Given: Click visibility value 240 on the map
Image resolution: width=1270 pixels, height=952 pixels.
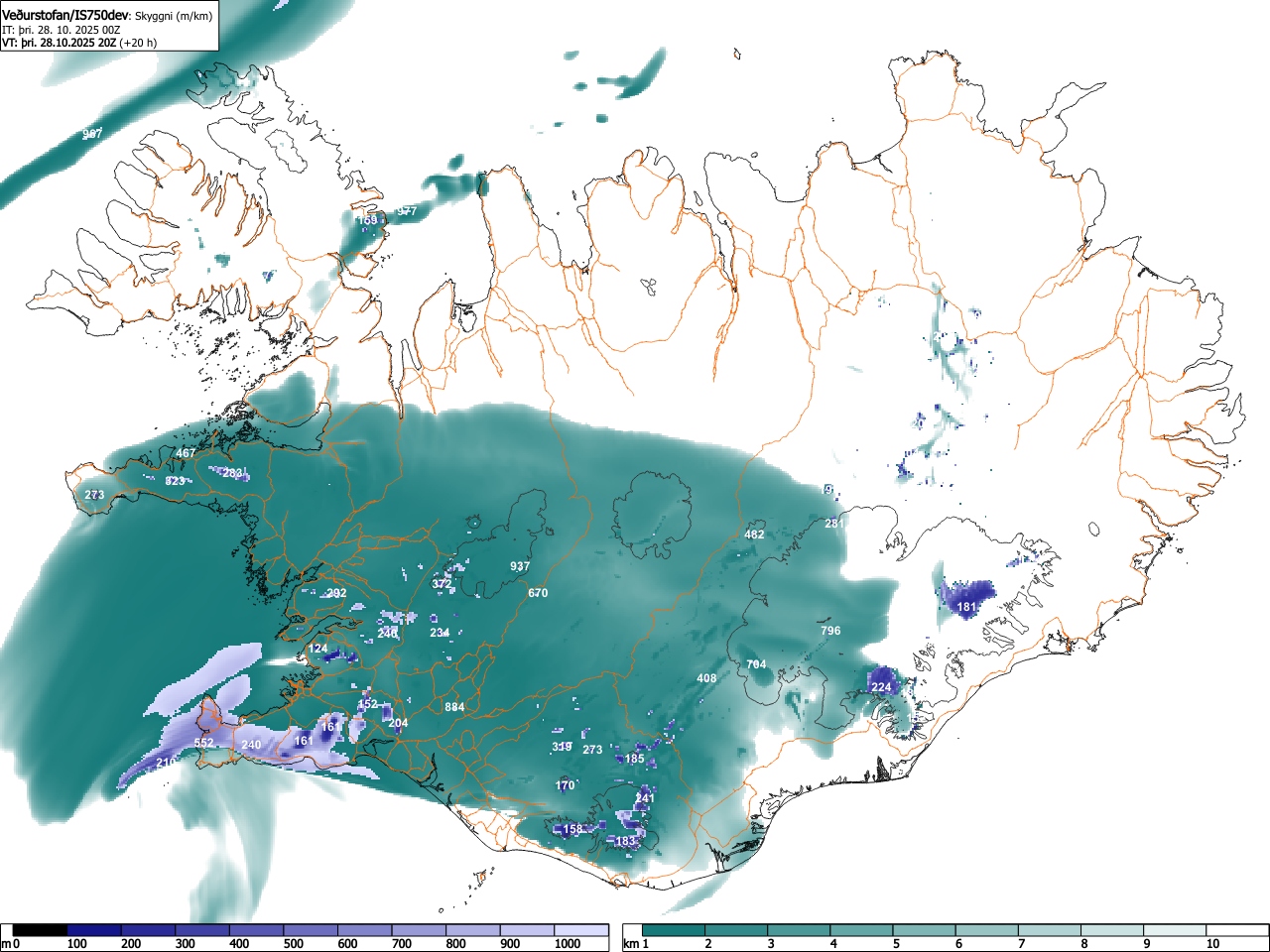Looking at the screenshot, I should pos(251,745).
